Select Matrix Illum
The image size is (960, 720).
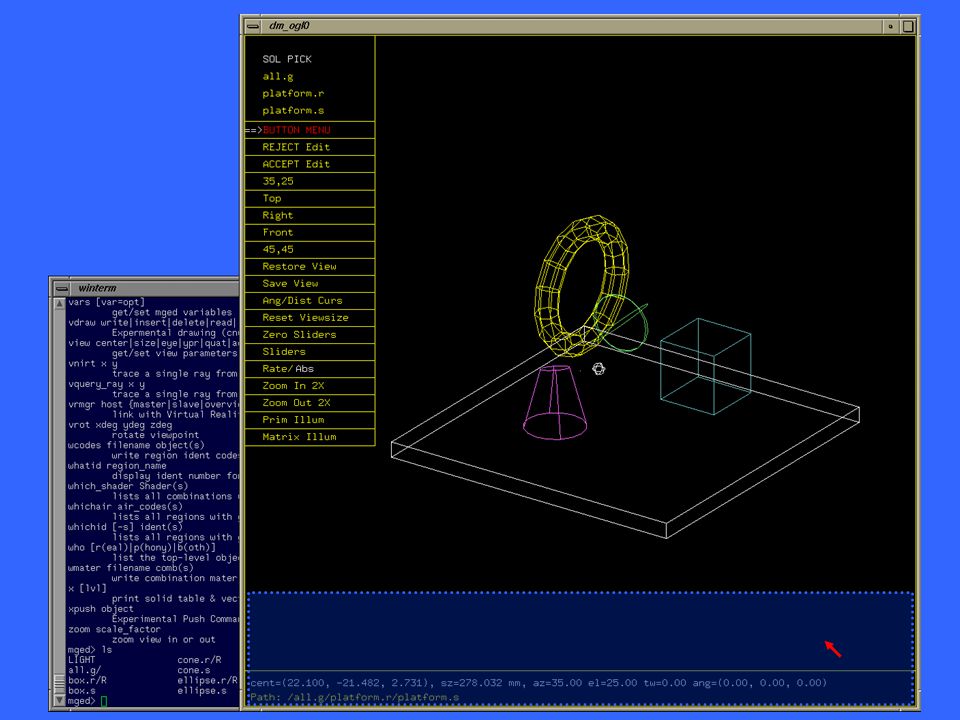310,437
